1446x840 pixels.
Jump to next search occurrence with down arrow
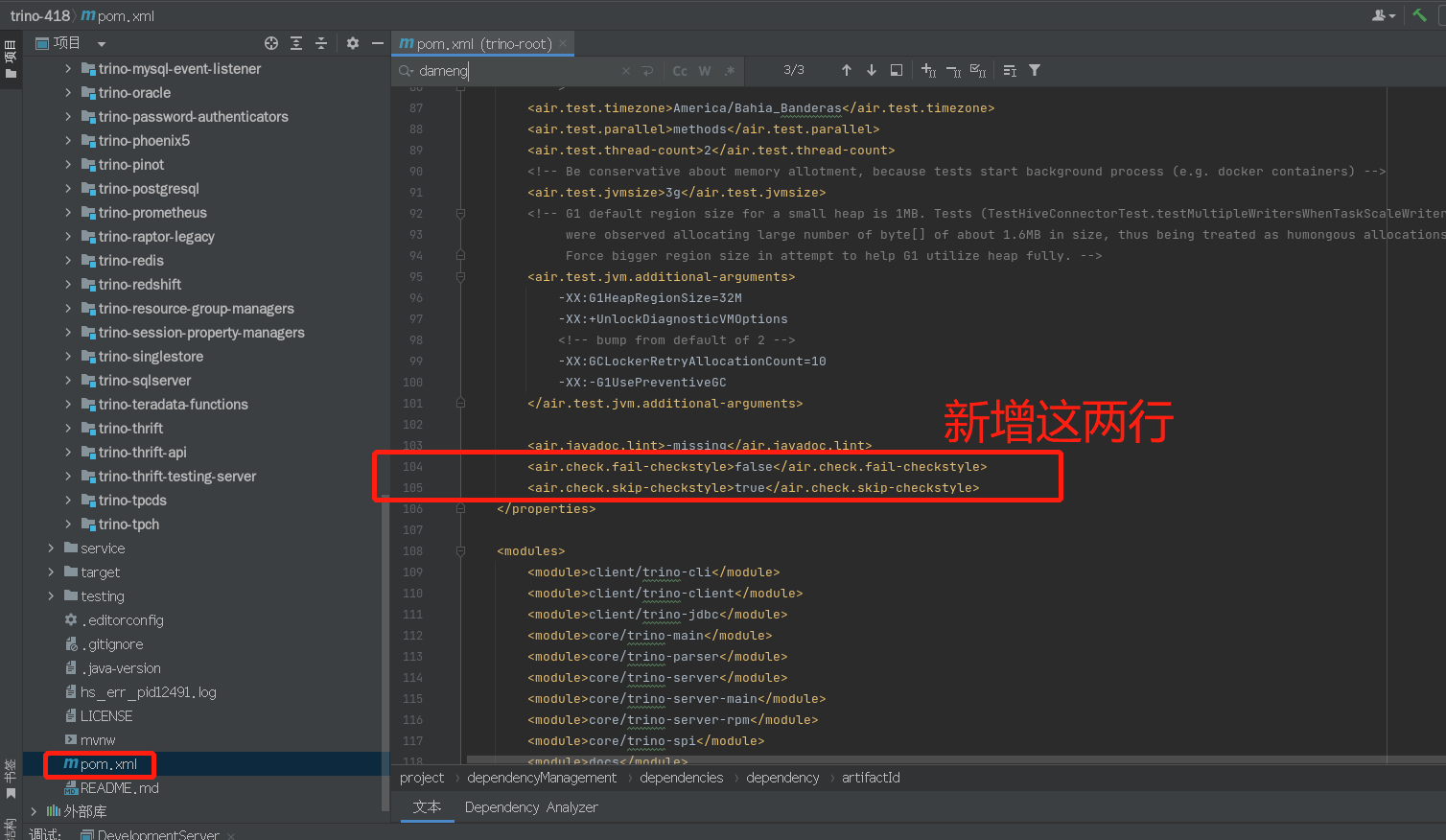(x=872, y=70)
